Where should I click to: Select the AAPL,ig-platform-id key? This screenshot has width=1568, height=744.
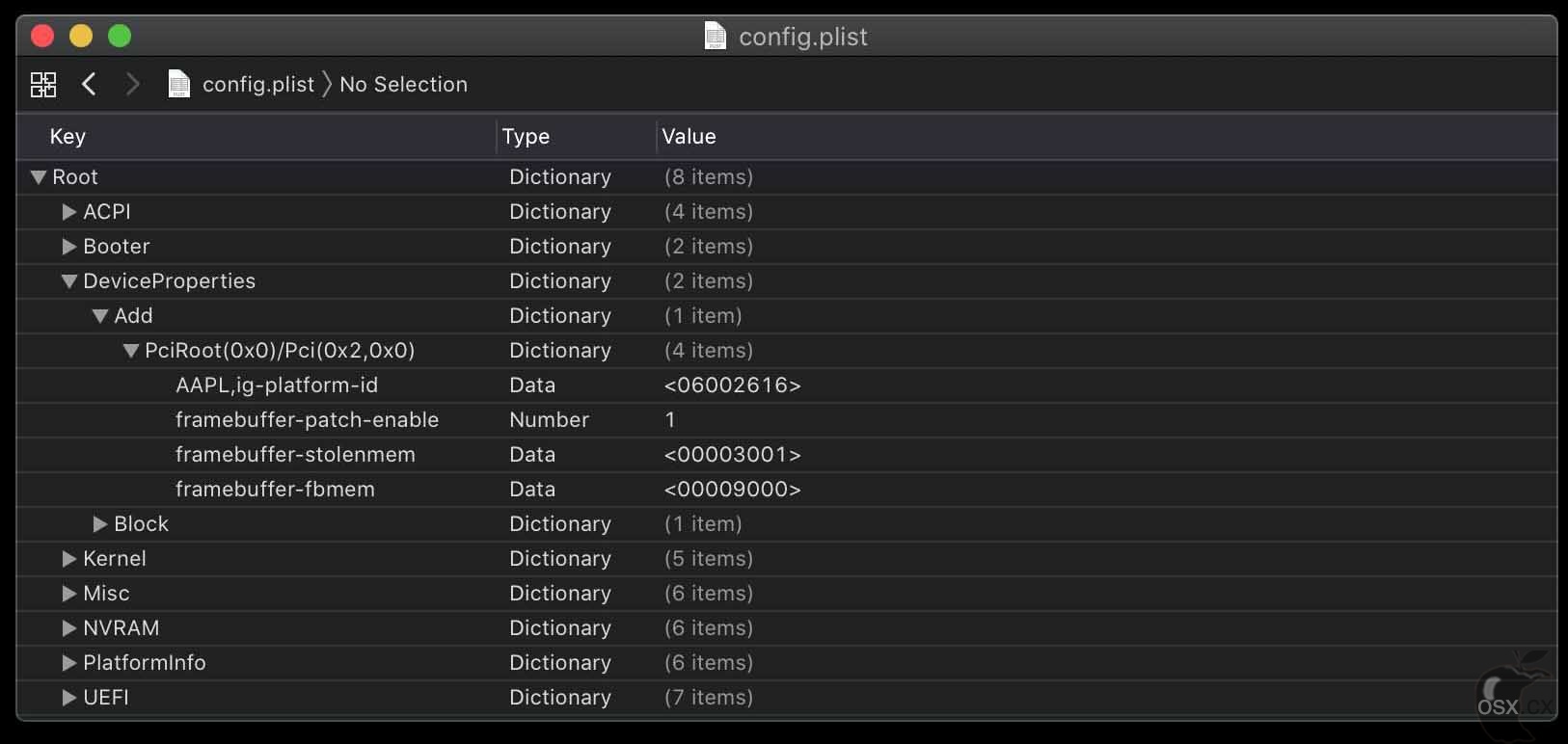(x=277, y=385)
